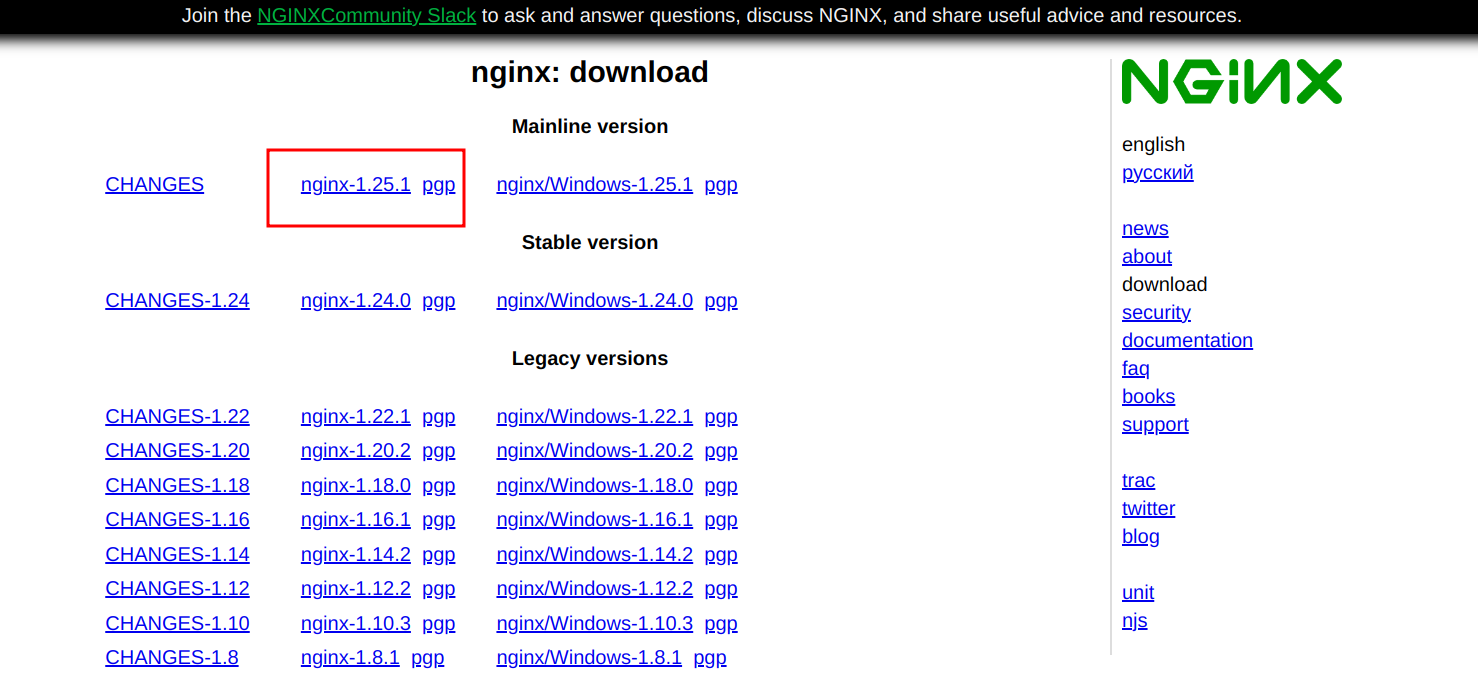Download nginx-1.12.2 source

coord(356,588)
